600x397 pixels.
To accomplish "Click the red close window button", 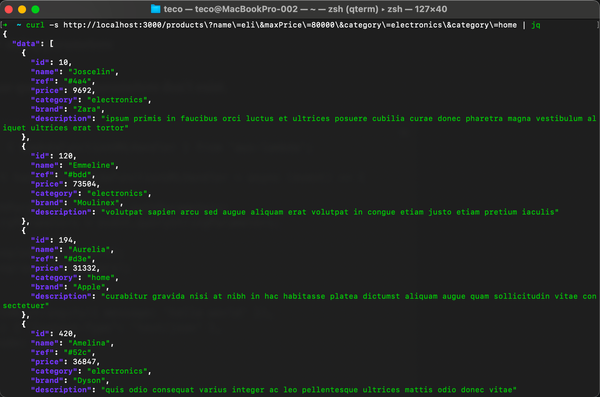I will [9, 9].
